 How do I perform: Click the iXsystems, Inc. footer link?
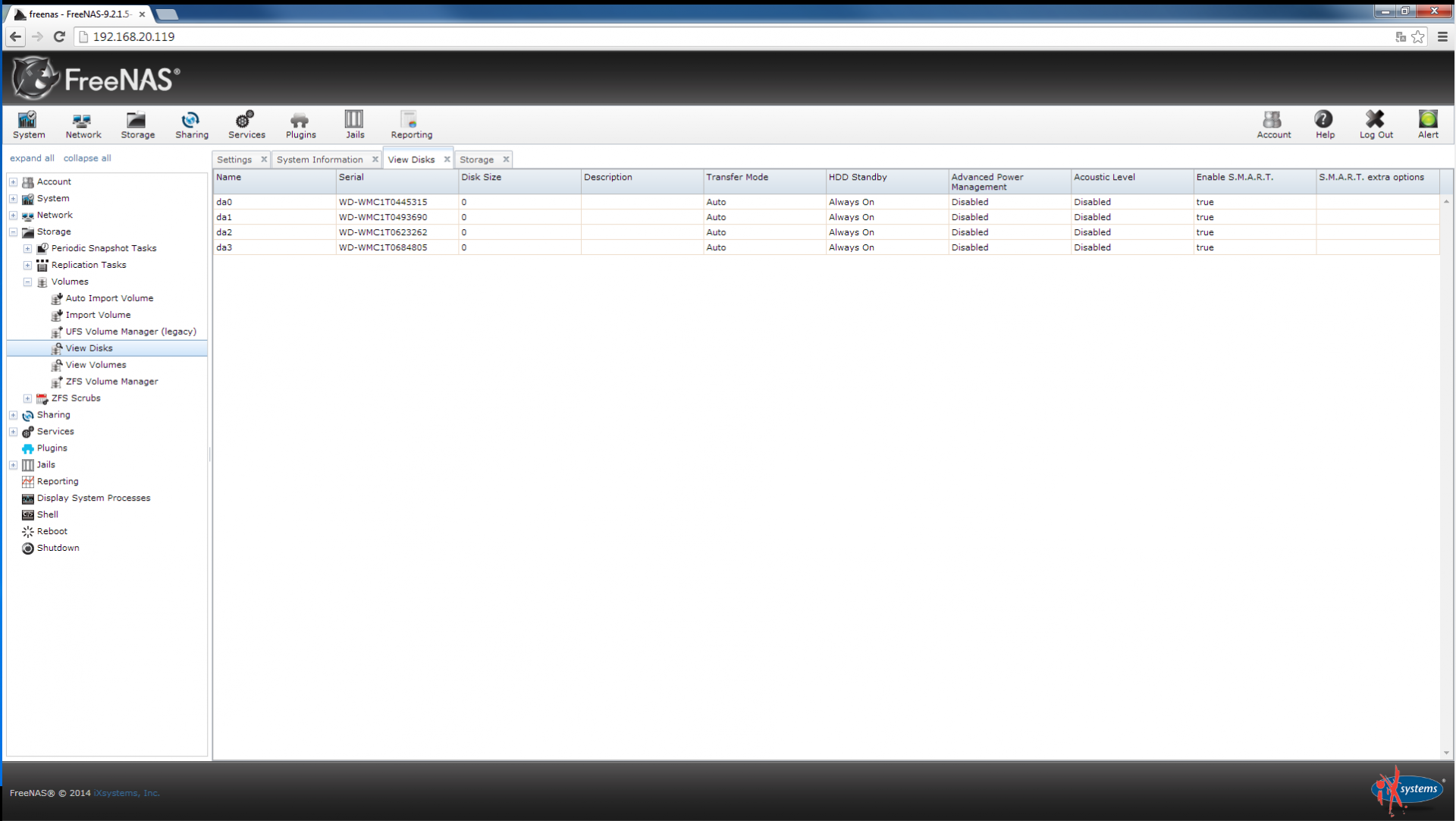coord(126,793)
